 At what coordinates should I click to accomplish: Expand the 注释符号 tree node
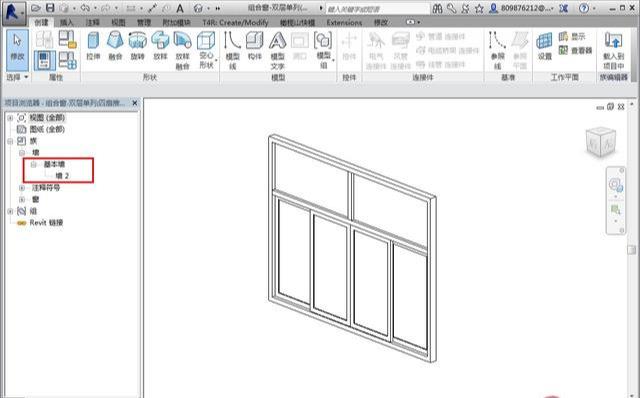(22, 188)
